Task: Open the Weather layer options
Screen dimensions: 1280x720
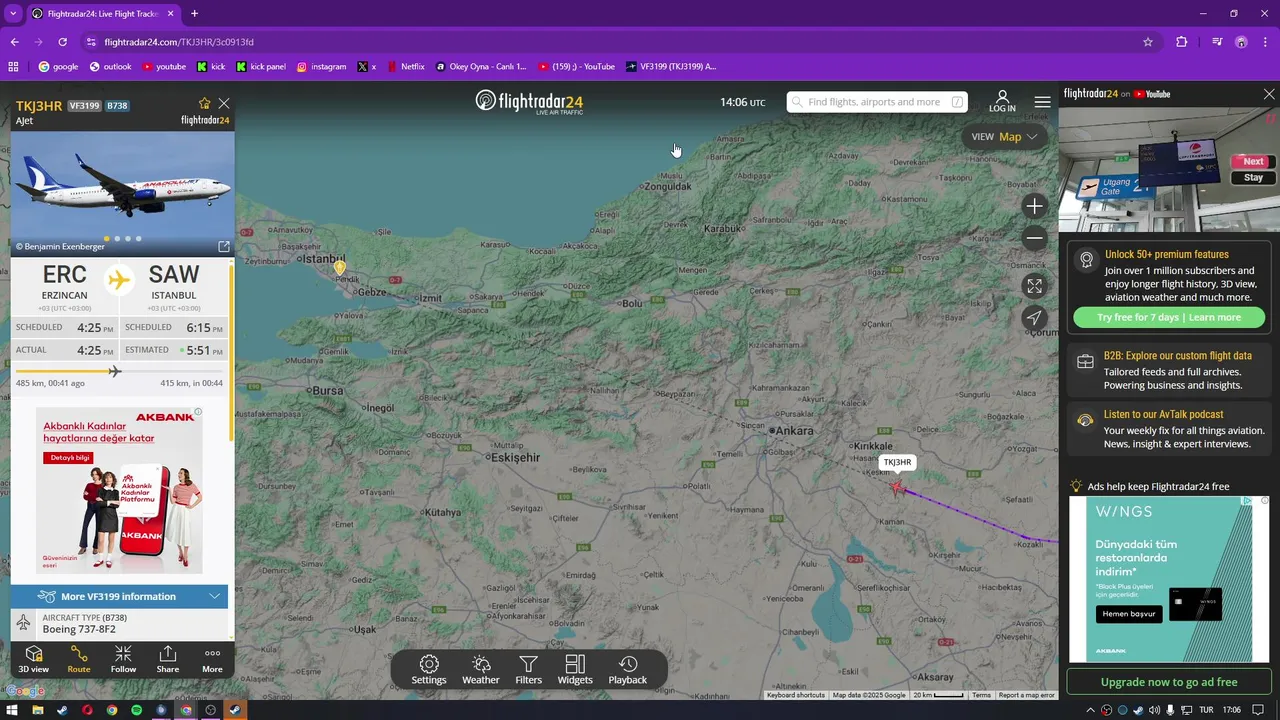Action: coord(481,670)
